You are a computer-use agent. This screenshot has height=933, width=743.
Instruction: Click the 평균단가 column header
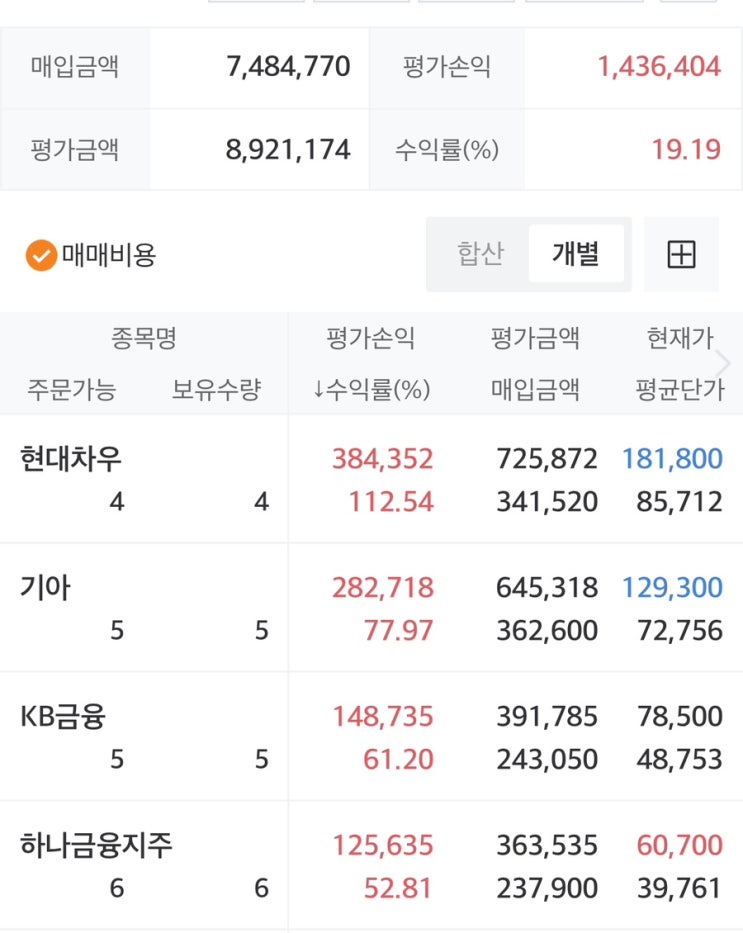pyautogui.click(x=680, y=390)
